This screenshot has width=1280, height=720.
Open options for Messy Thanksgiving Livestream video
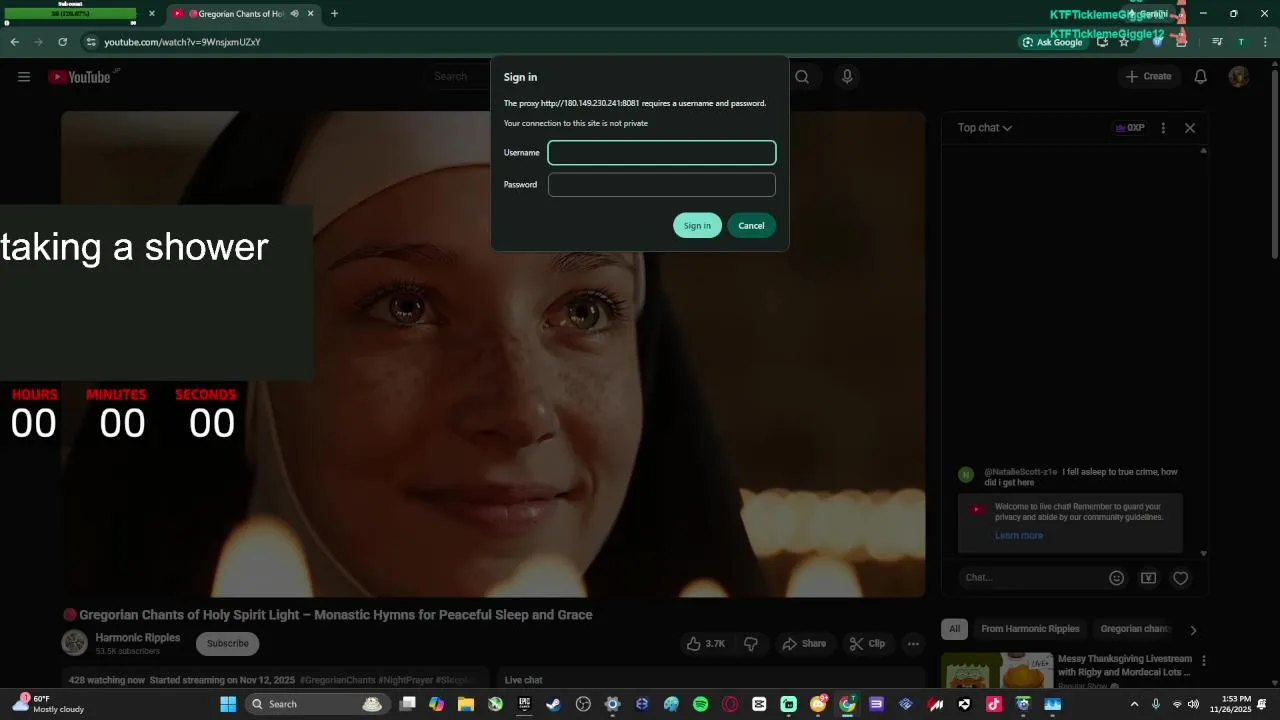(1204, 661)
